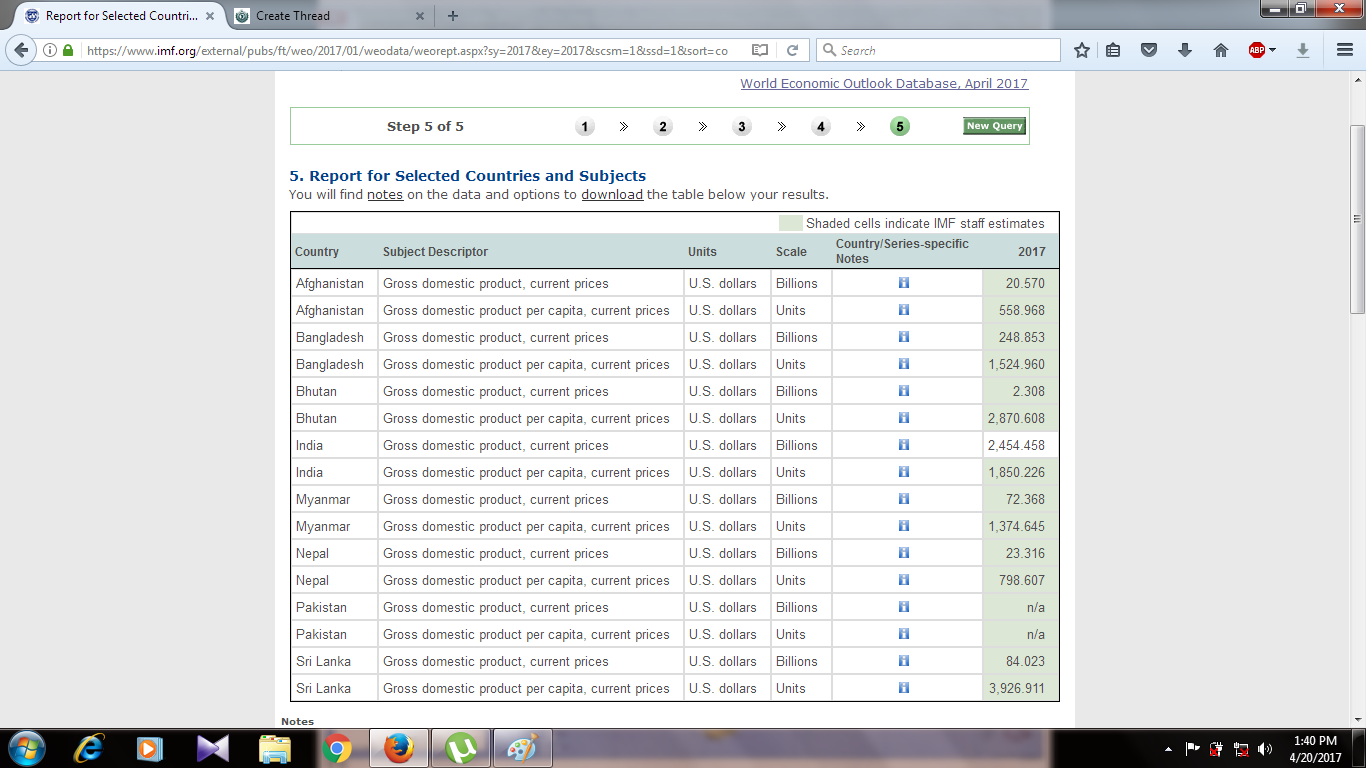Screen dimensions: 1366x768
Task: Select Myanmar's GDP value 72.368
Action: click(x=1025, y=499)
